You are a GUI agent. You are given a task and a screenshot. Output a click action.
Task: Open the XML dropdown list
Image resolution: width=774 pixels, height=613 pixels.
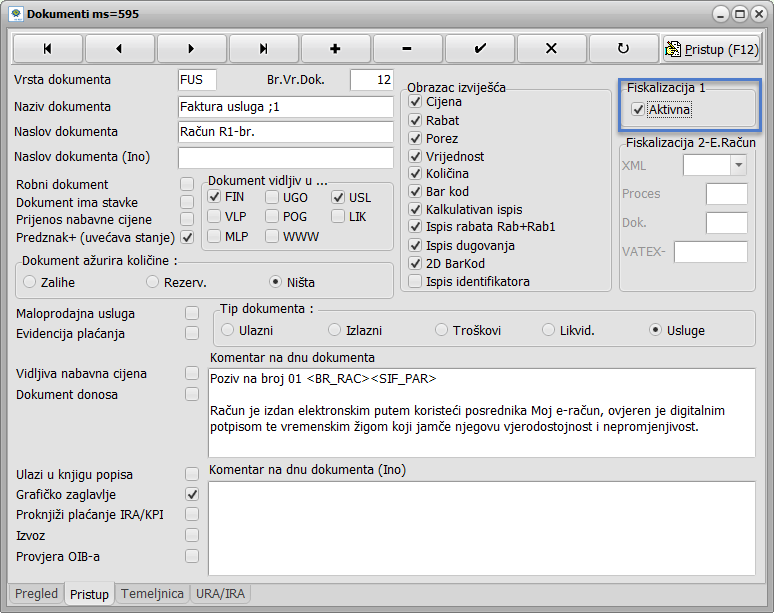click(738, 165)
